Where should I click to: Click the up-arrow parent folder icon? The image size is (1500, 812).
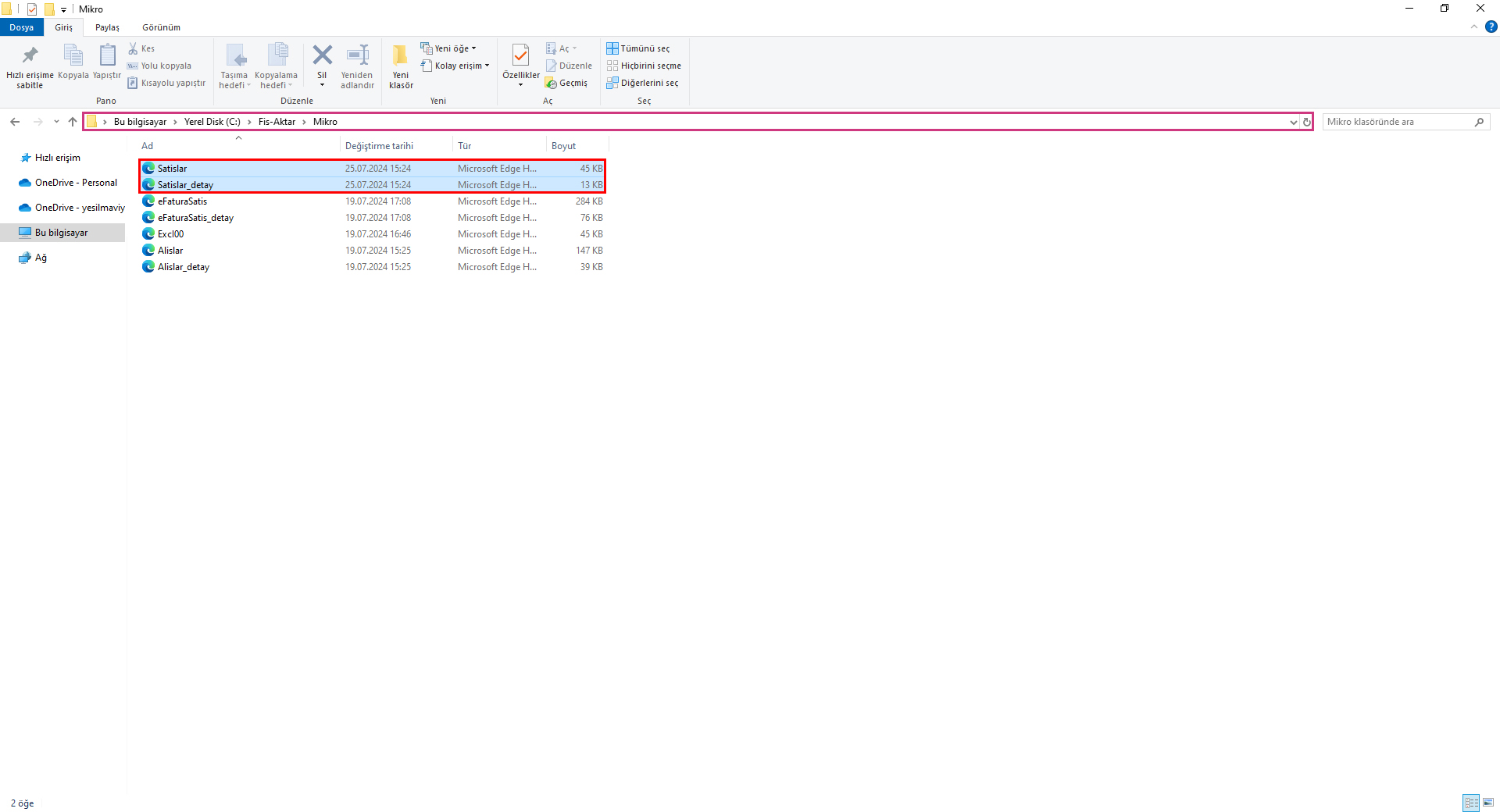pos(73,122)
